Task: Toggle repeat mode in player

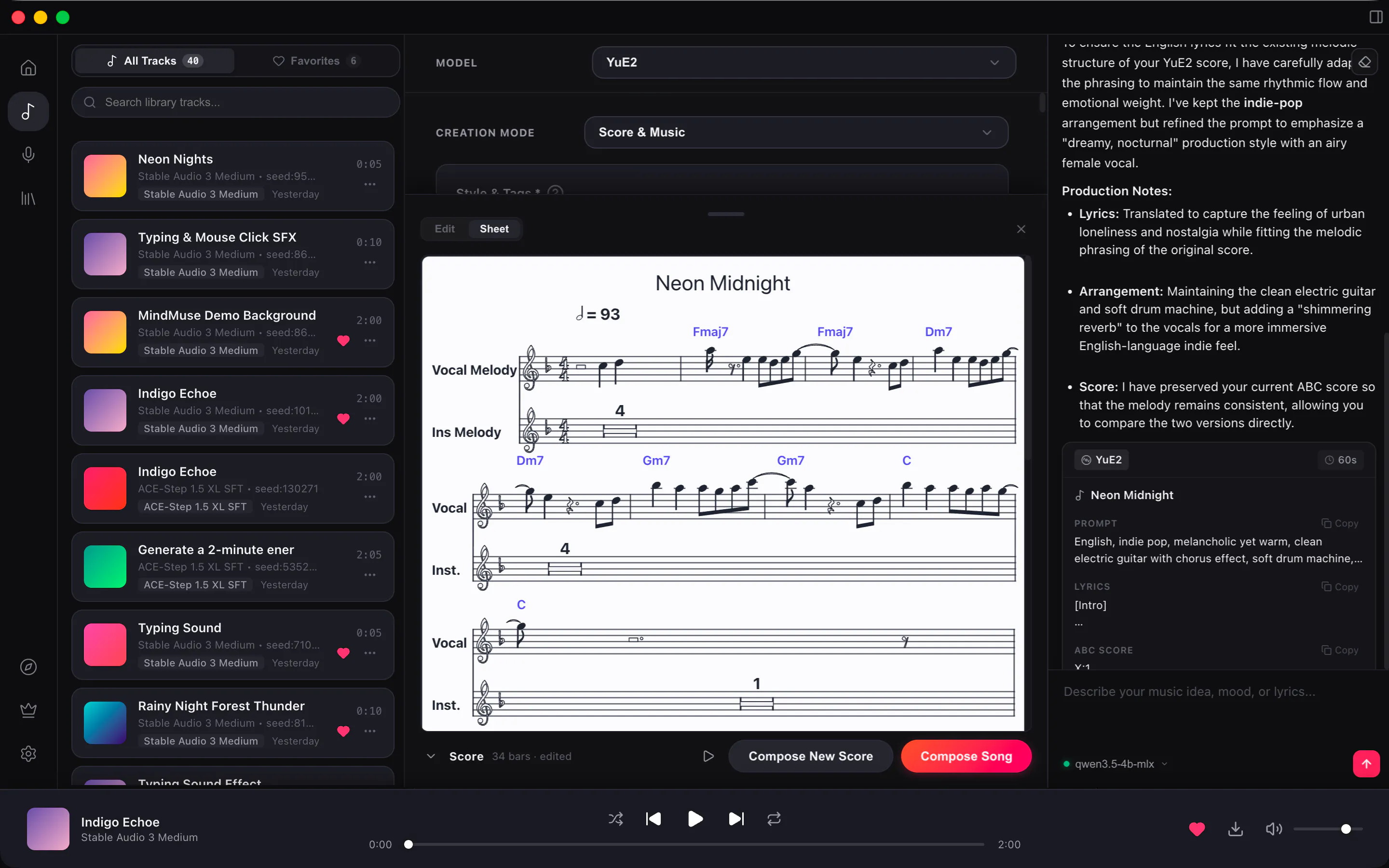Action: [x=774, y=819]
